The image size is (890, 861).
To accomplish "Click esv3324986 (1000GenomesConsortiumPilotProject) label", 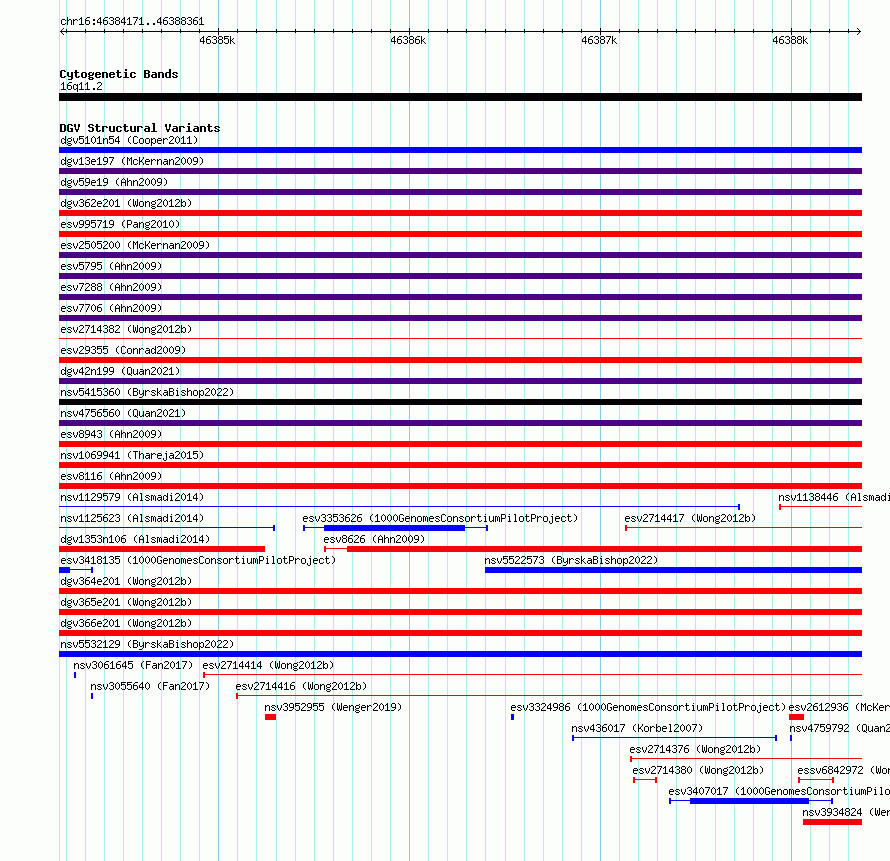I will click(648, 707).
